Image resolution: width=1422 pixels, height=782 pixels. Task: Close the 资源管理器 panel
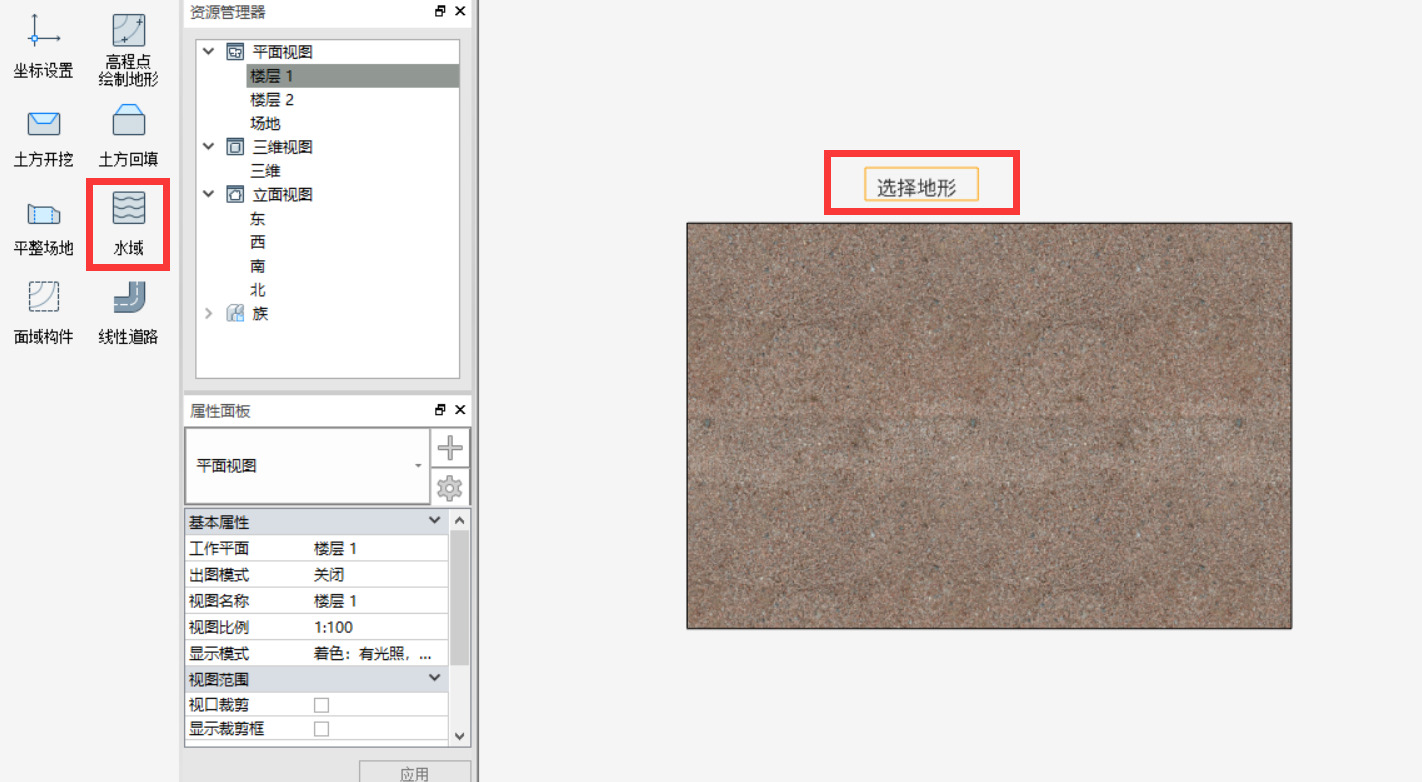(x=460, y=11)
